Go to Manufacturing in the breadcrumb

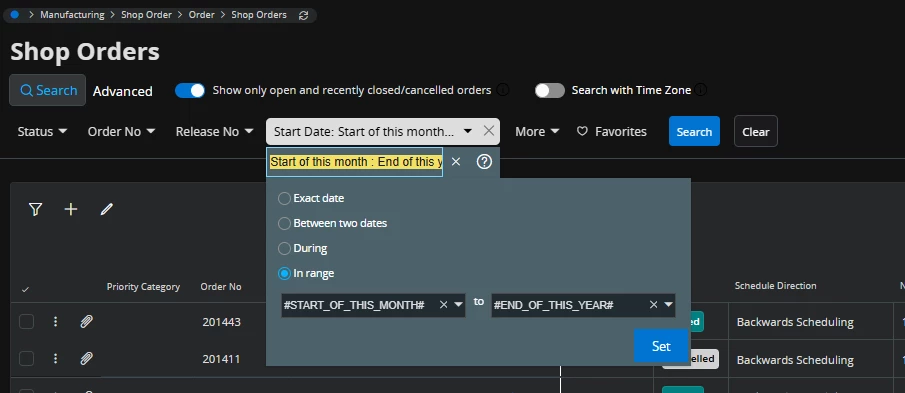click(72, 15)
